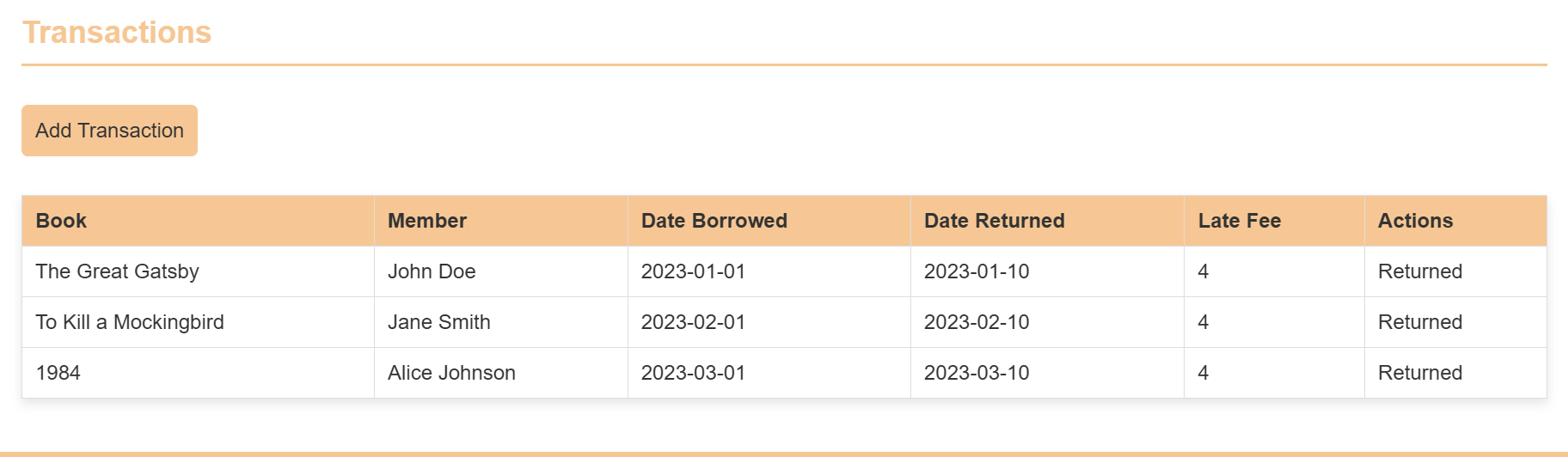Click the Member column header
The width and height of the screenshot is (1568, 457).
427,221
